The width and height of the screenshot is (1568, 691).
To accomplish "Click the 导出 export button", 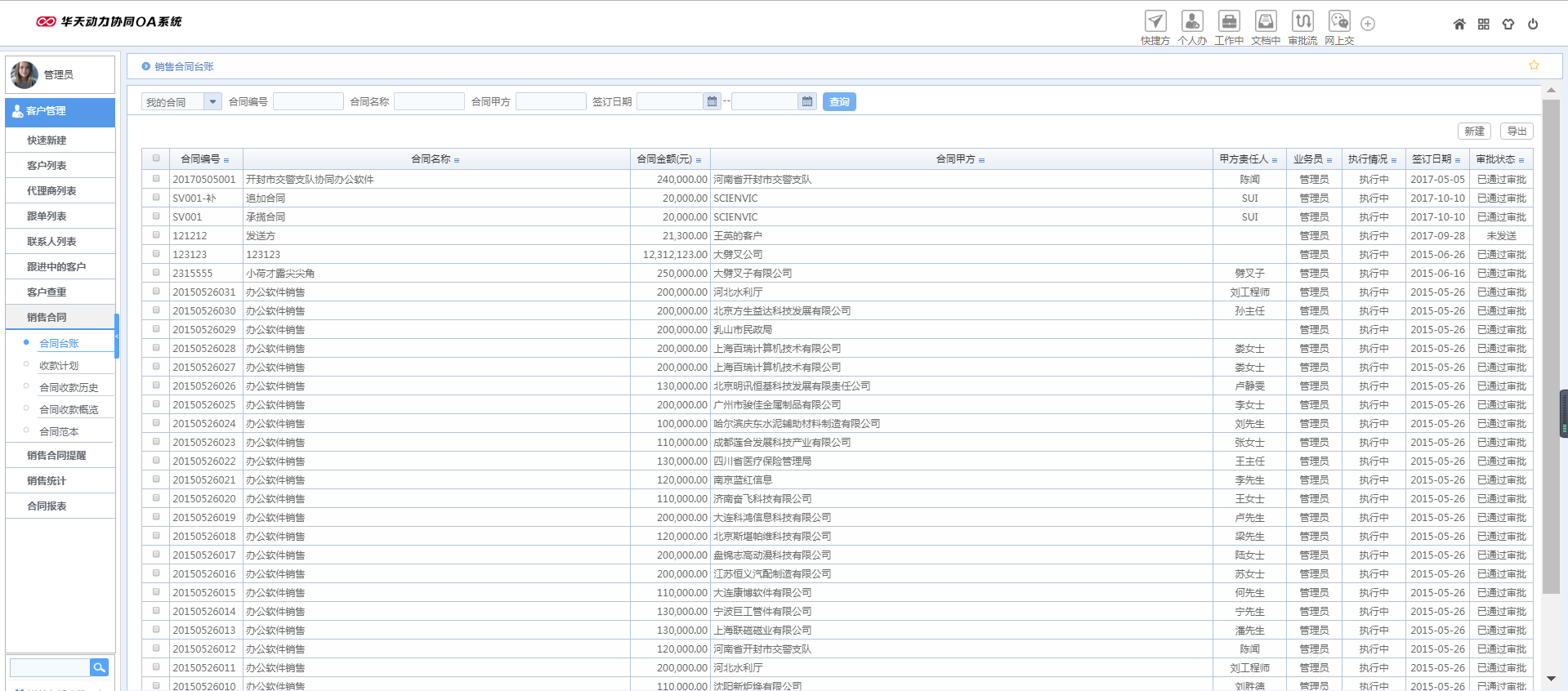I will (1517, 131).
